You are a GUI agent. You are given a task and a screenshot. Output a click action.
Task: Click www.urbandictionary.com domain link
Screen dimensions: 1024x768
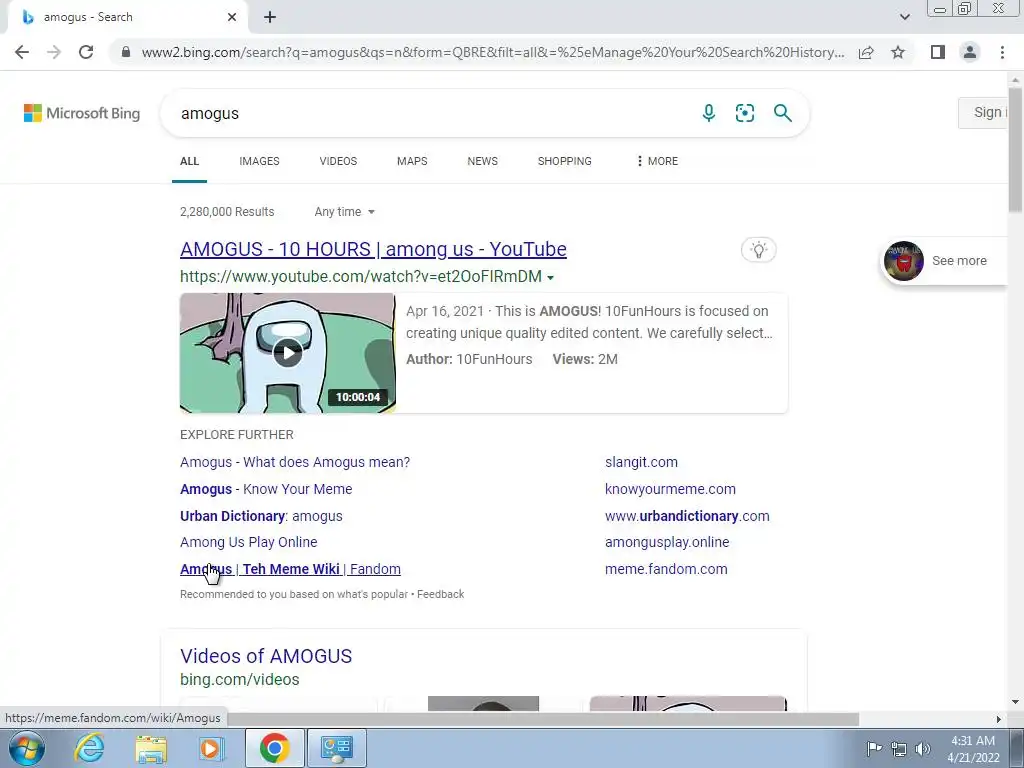coord(687,516)
